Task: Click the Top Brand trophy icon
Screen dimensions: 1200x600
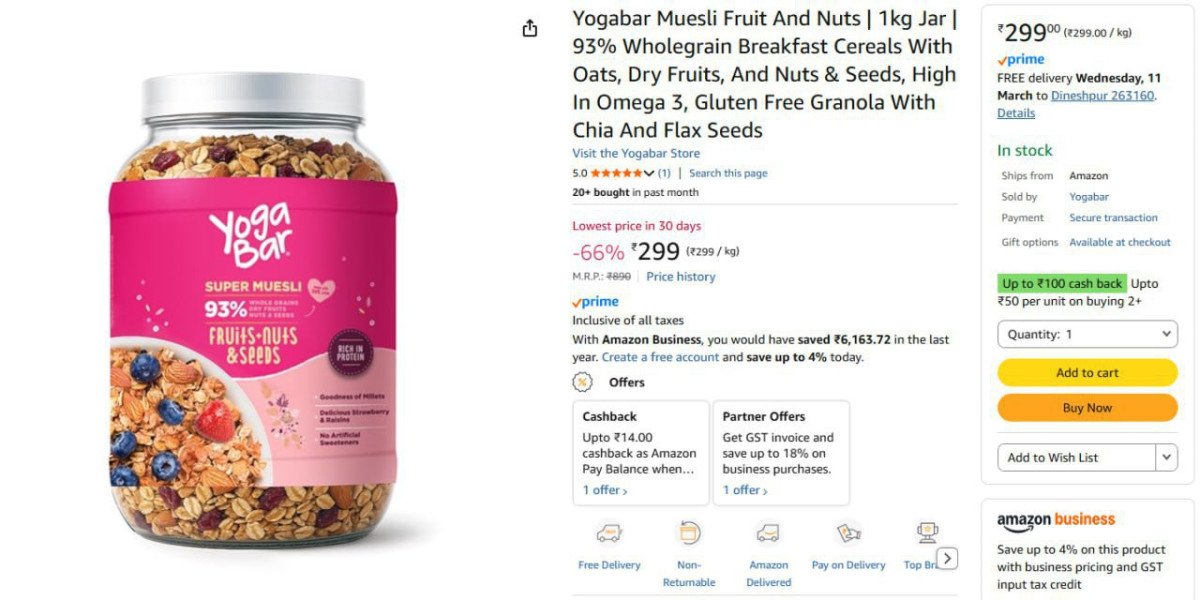Action: 927,533
